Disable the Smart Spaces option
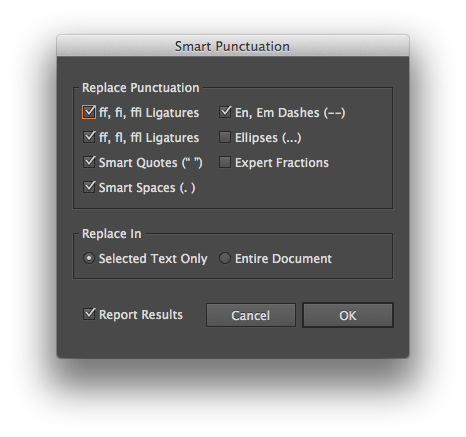Viewport: 466px width, 437px height. point(89,187)
